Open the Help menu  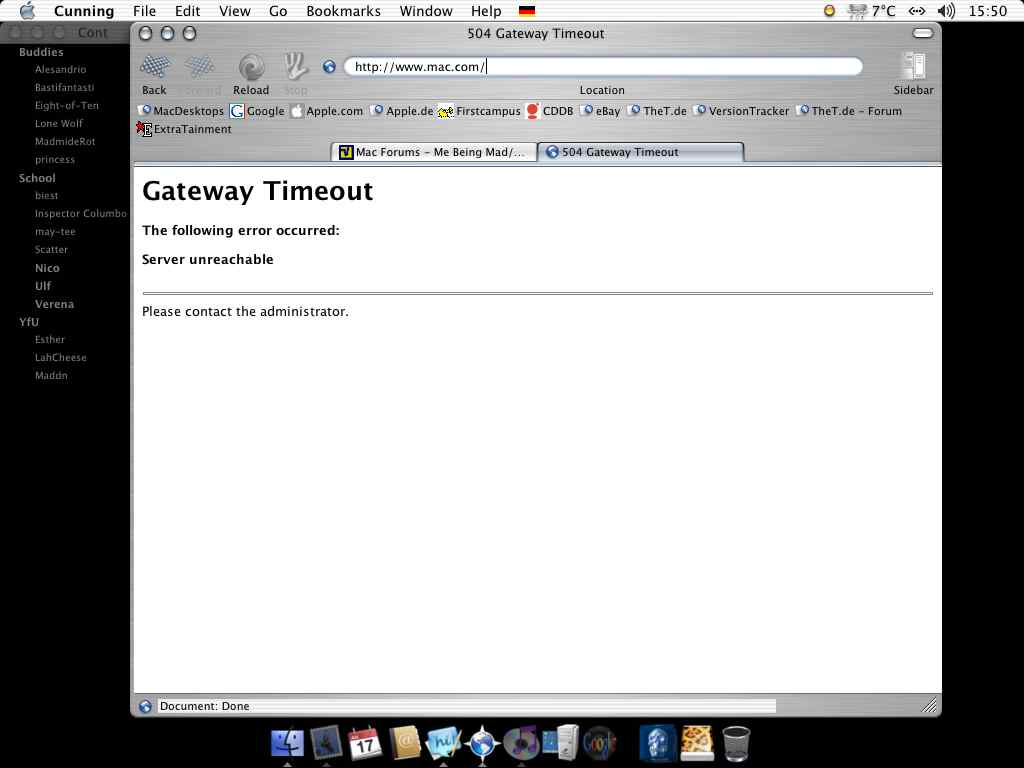click(x=486, y=11)
